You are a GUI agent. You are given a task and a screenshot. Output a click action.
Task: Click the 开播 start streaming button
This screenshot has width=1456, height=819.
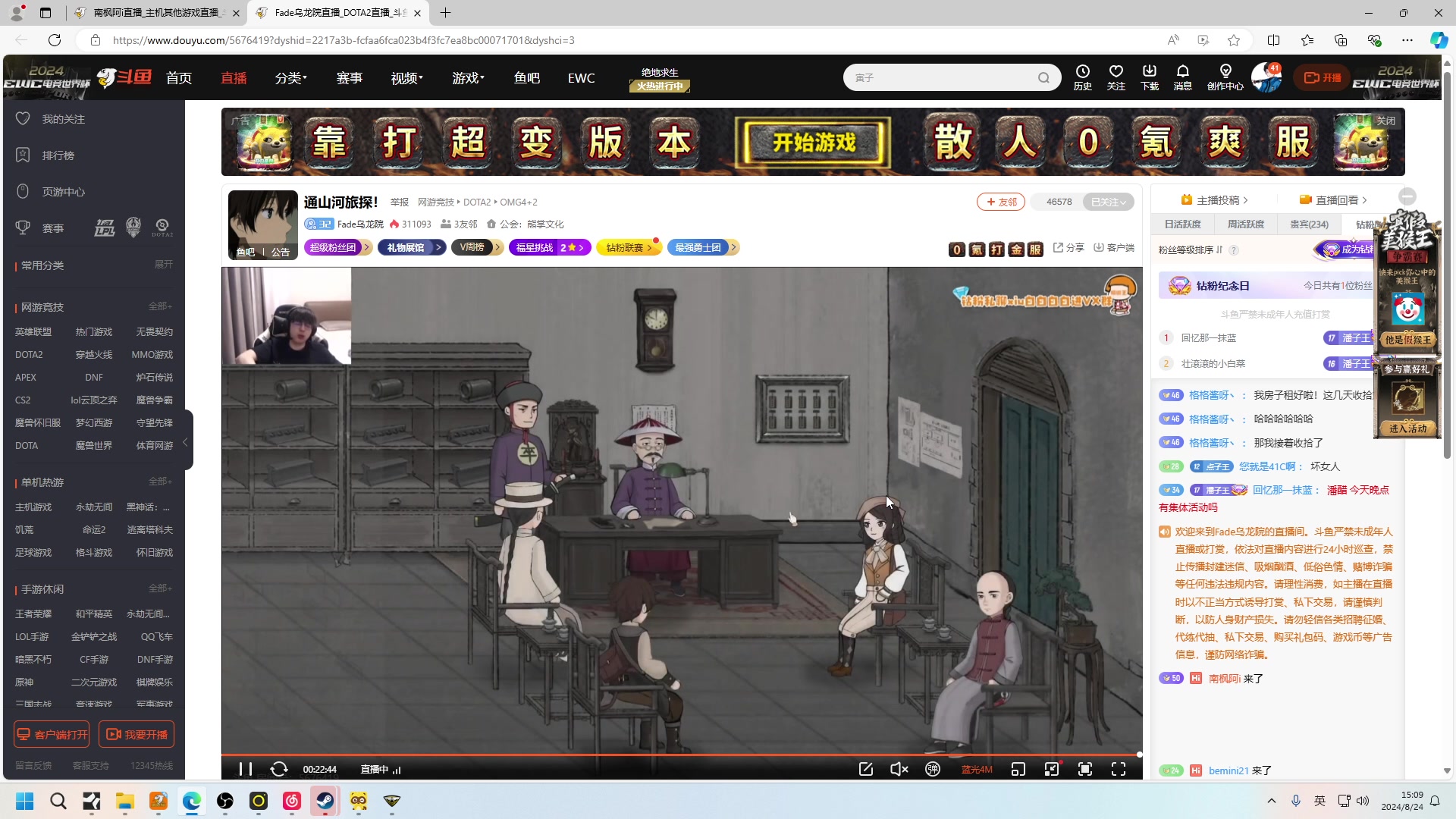click(x=1323, y=77)
